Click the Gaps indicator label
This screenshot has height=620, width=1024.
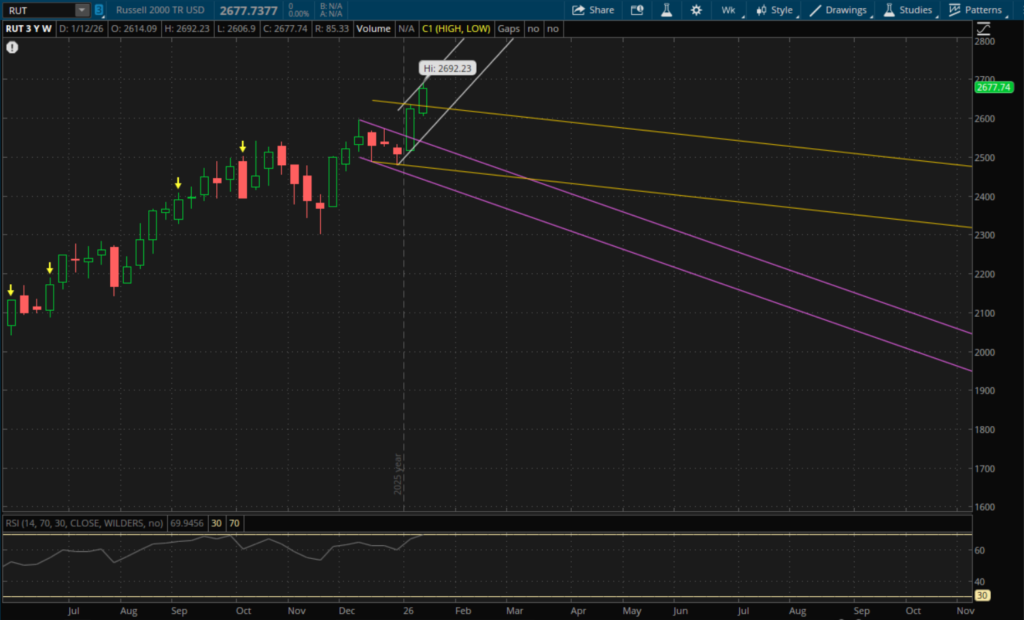509,29
